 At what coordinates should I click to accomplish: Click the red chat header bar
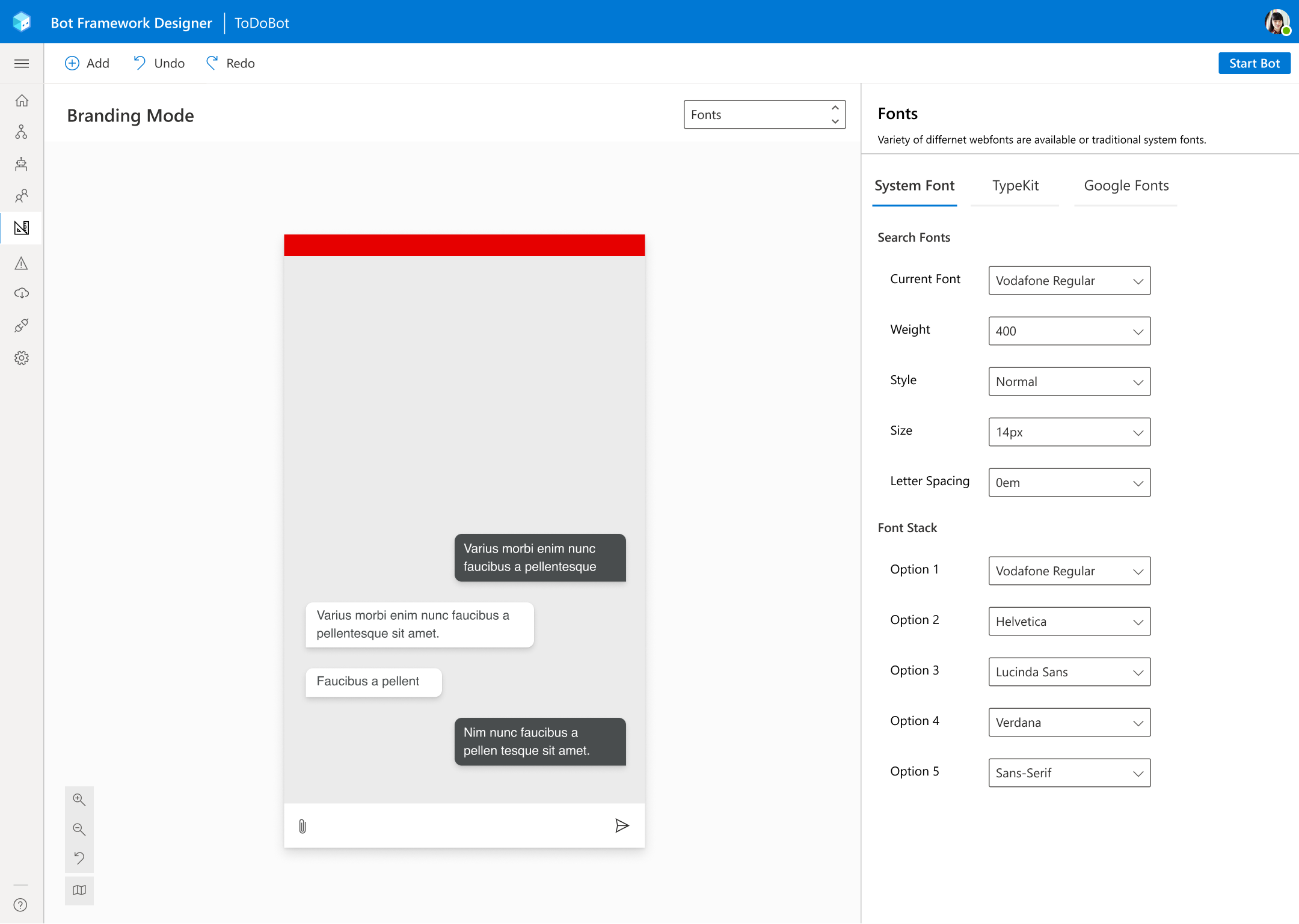(464, 245)
